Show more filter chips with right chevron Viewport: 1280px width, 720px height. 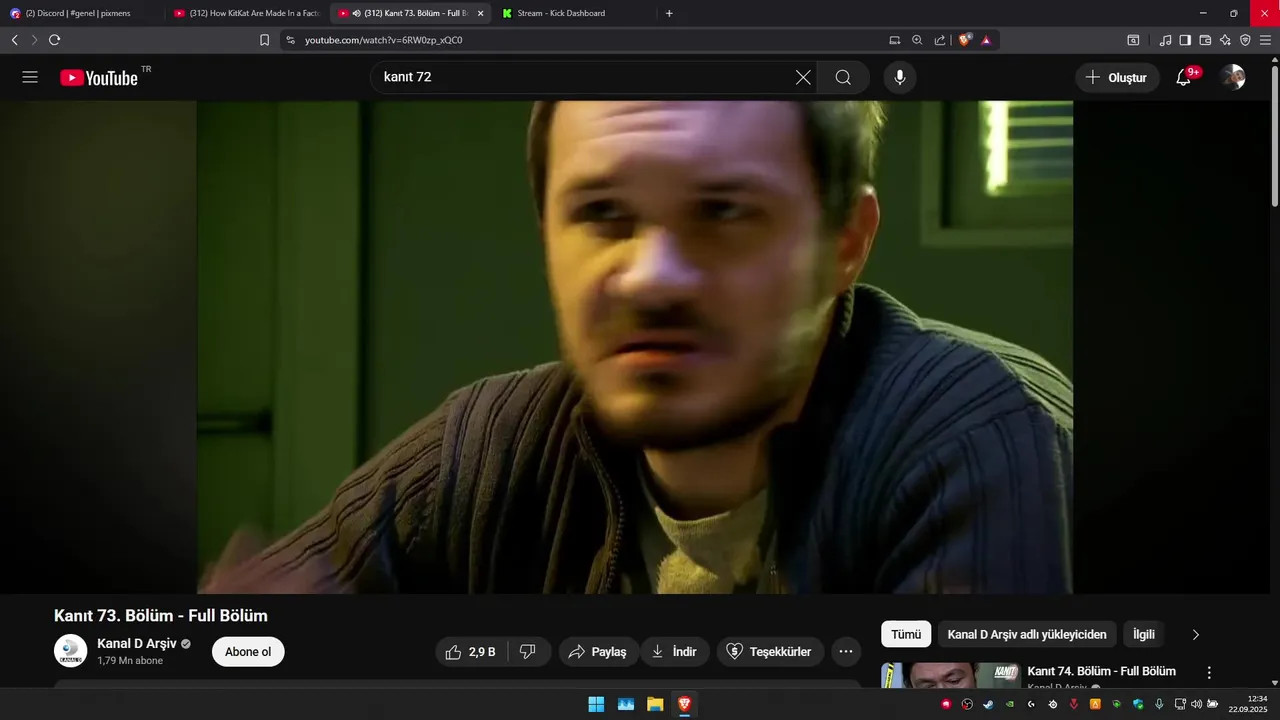tap(1195, 634)
